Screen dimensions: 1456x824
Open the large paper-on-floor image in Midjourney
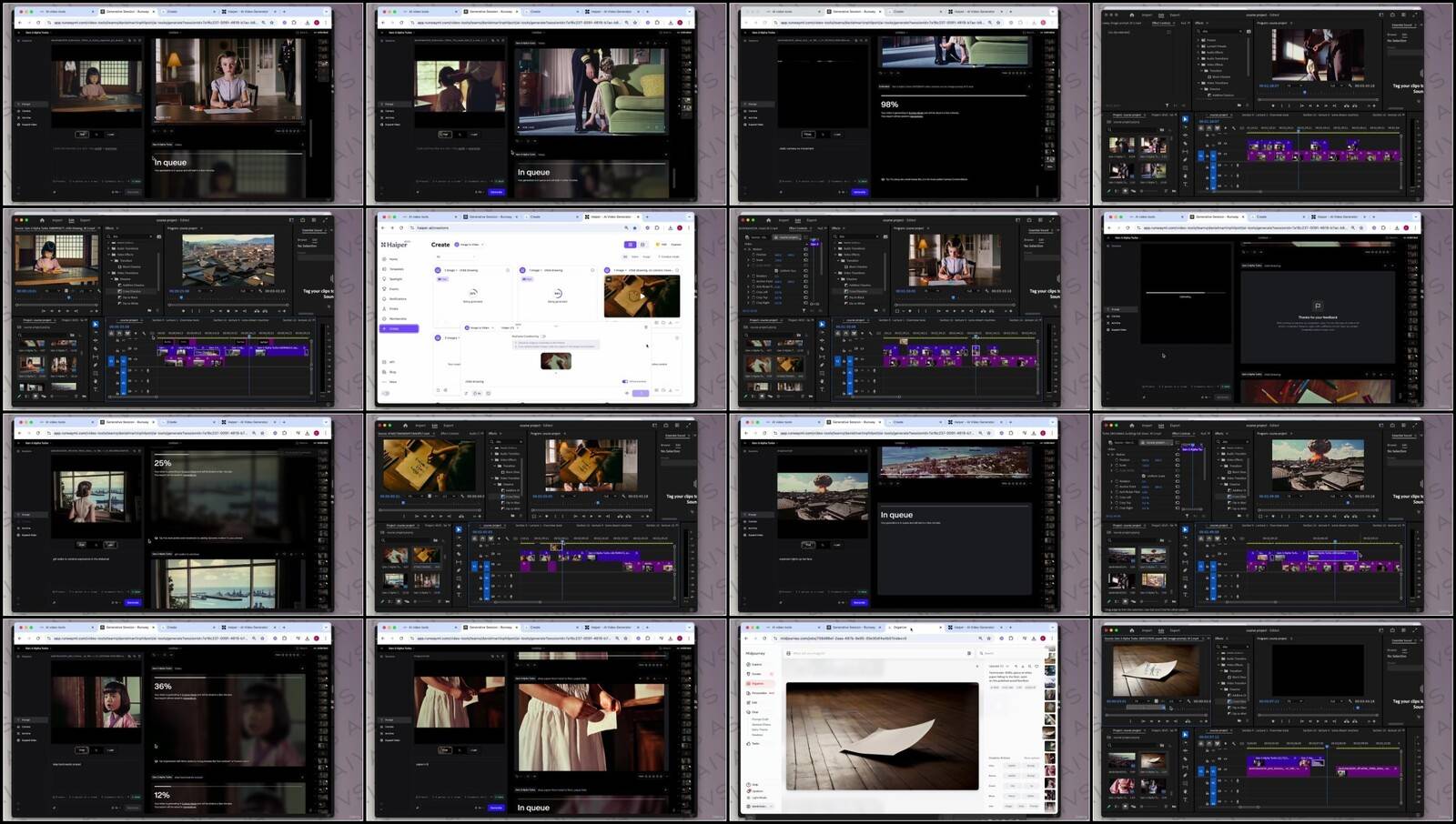click(882, 736)
